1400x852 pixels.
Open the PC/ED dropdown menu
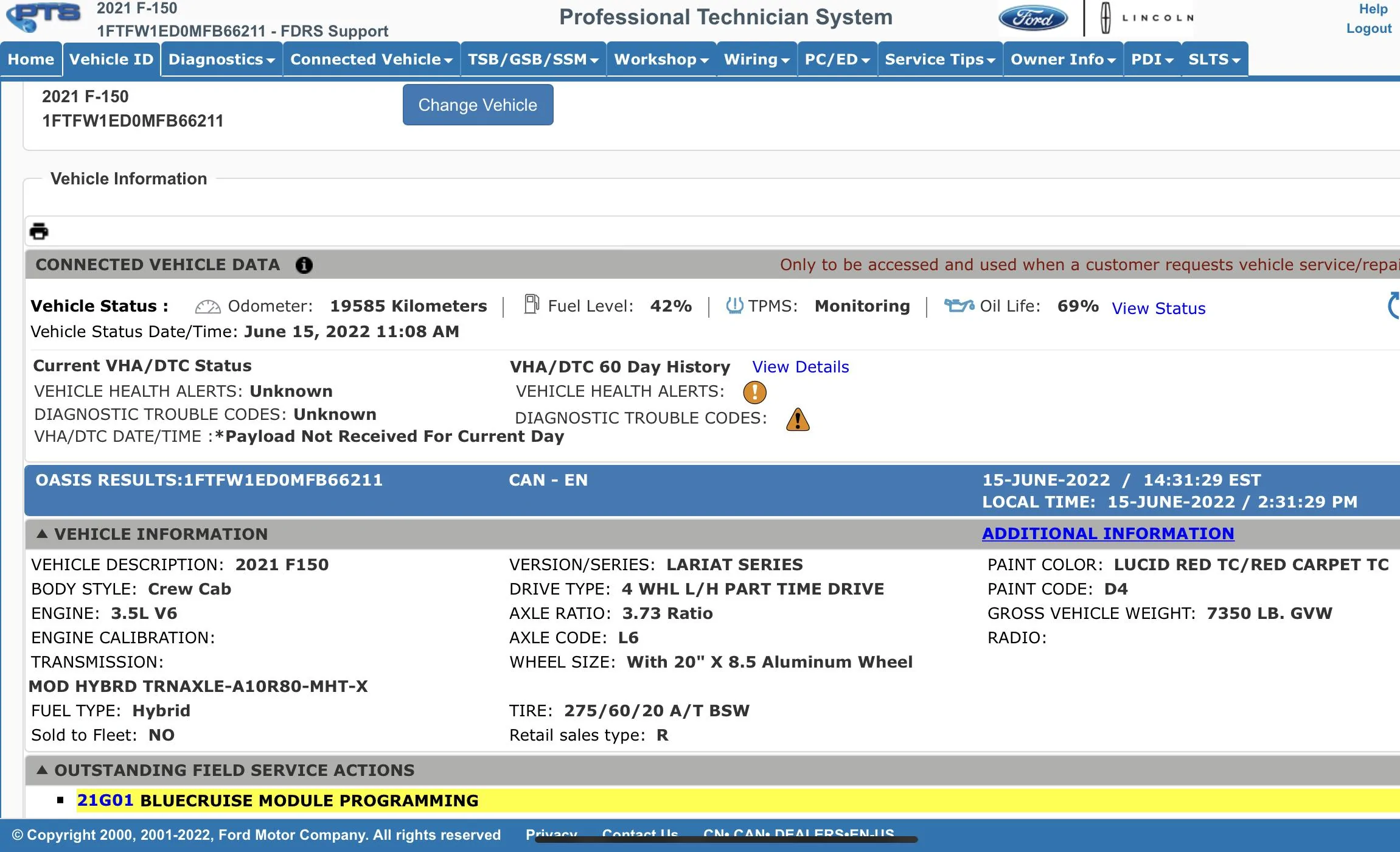pyautogui.click(x=837, y=60)
